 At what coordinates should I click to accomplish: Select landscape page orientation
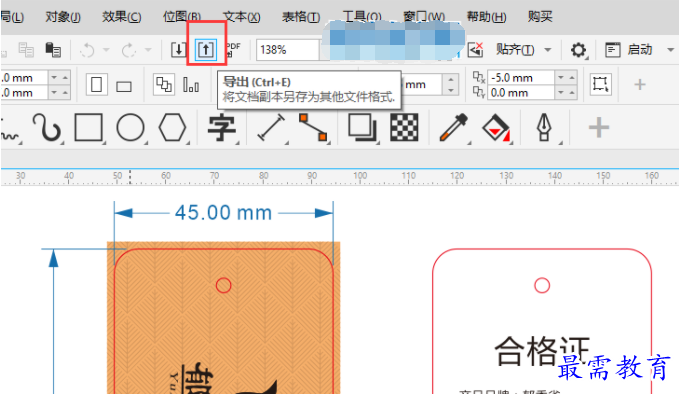[124, 86]
